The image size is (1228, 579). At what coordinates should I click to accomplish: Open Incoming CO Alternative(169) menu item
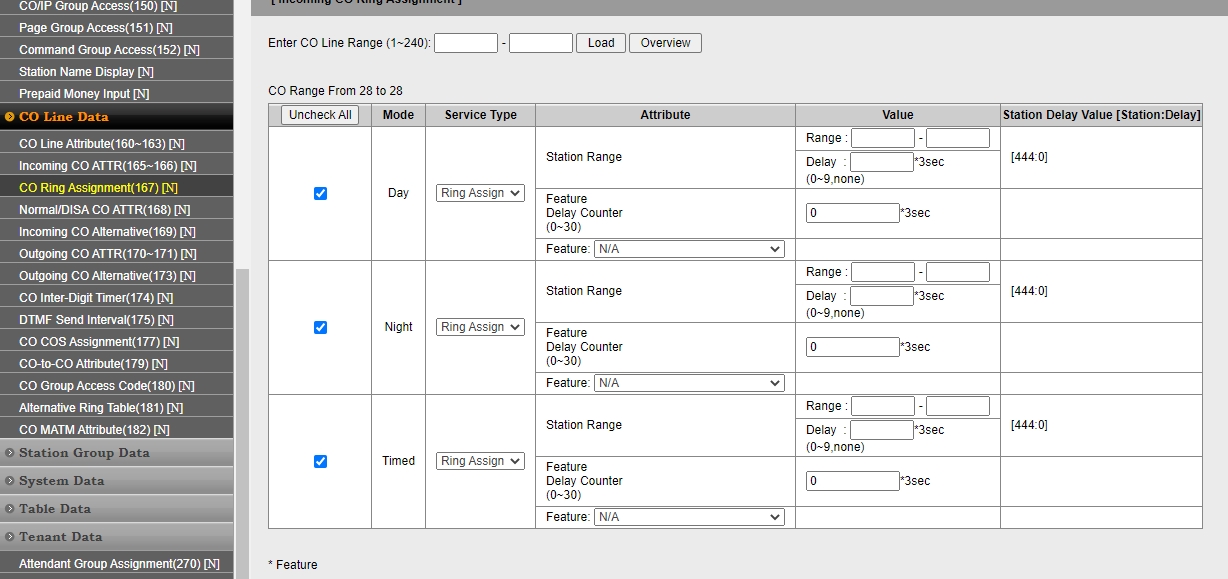point(104,232)
